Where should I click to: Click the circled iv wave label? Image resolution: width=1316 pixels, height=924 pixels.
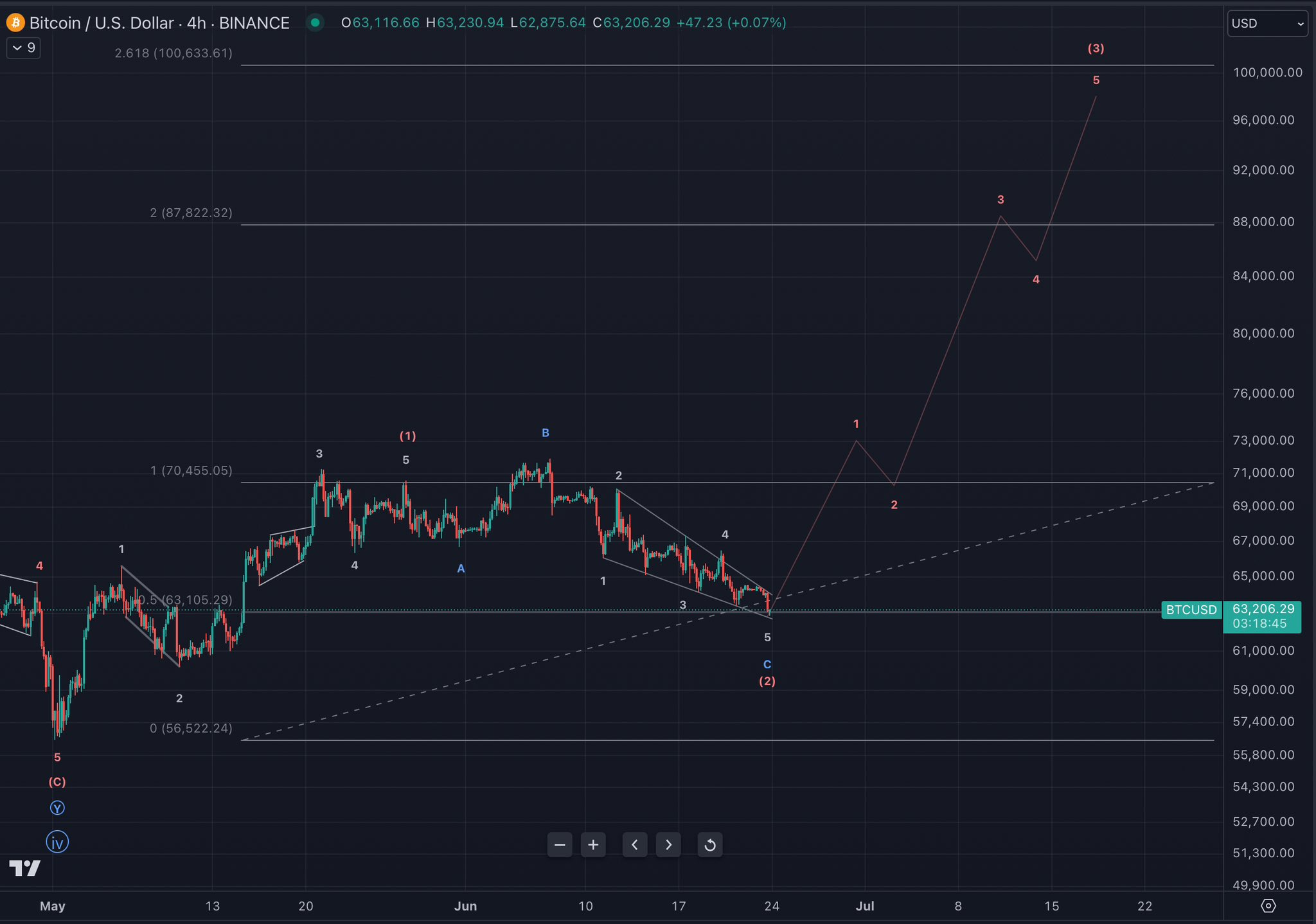tap(57, 842)
